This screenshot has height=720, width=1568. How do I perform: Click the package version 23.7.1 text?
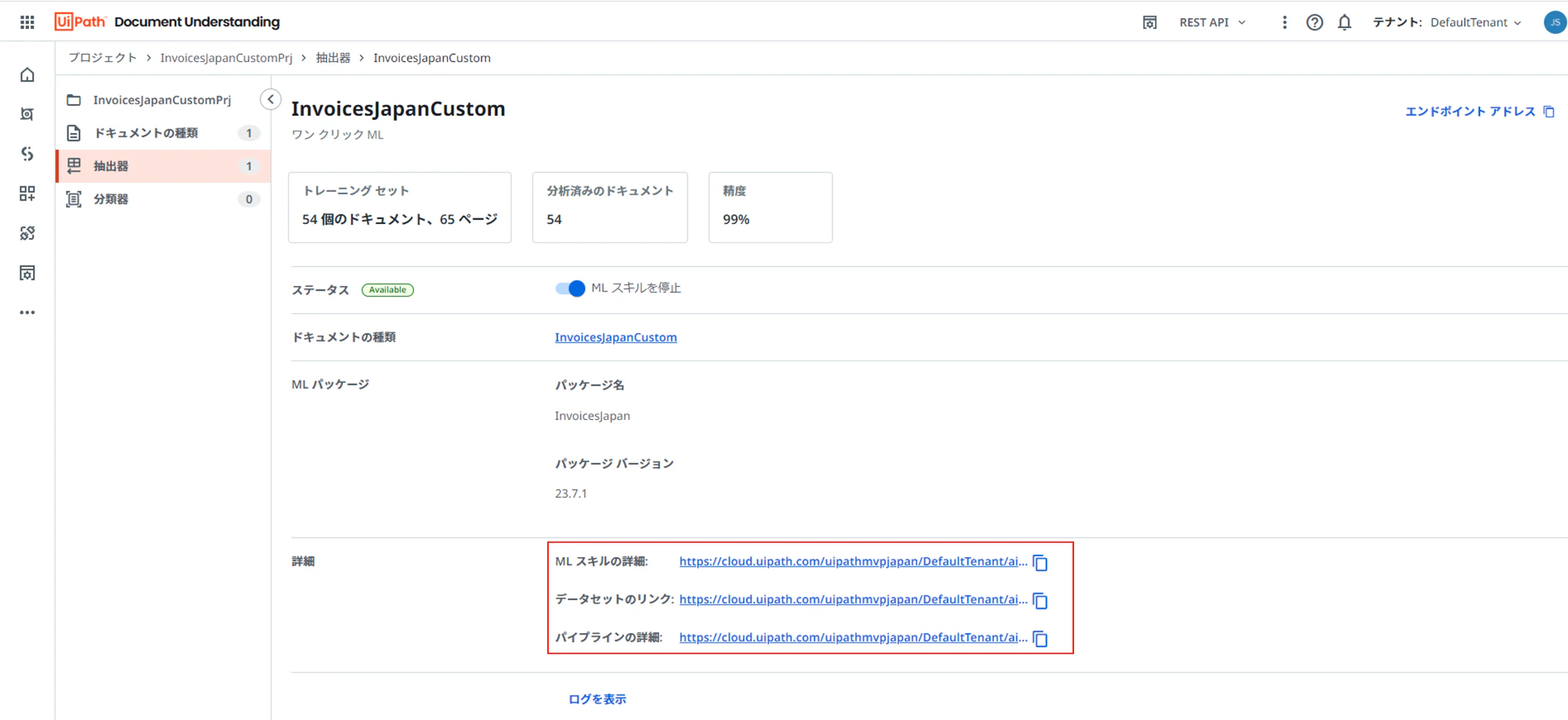click(x=571, y=494)
